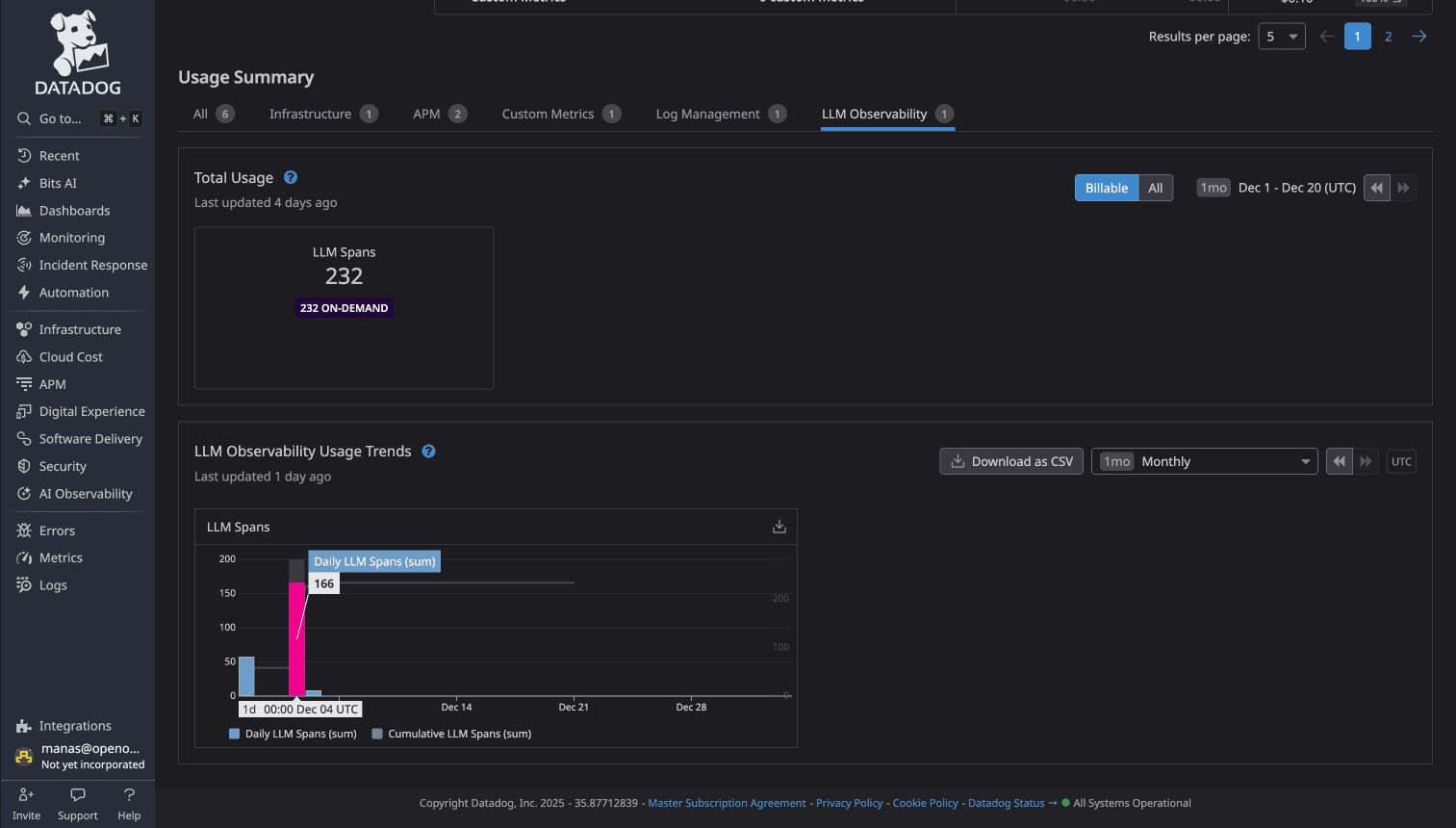
Task: Open the Privacy Policy link
Action: [850, 802]
